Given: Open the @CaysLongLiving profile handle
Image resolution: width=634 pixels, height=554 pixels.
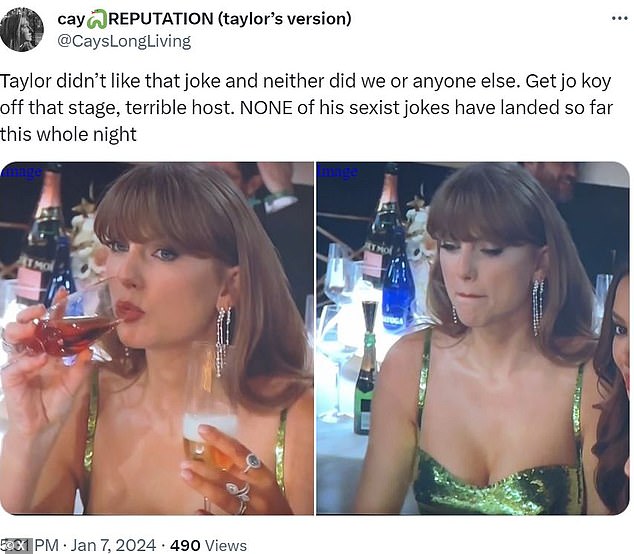Looking at the screenshot, I should tap(124, 41).
